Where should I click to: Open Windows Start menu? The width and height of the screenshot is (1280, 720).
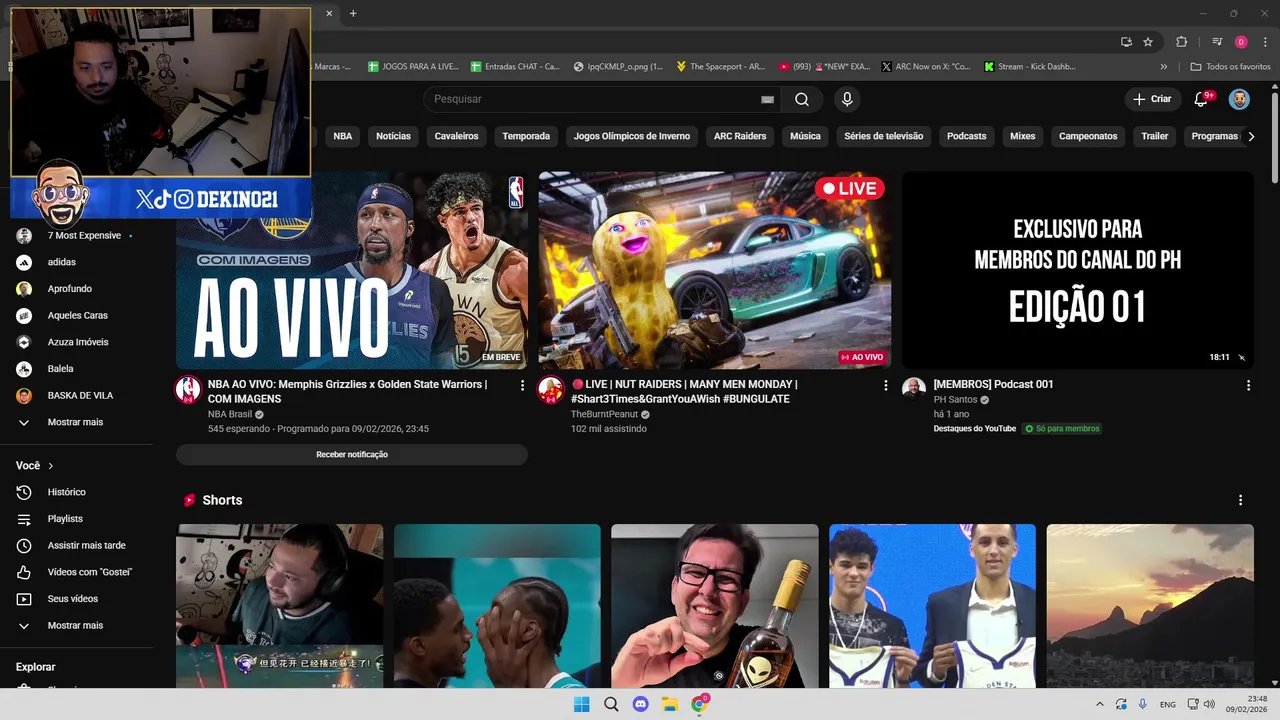point(581,704)
